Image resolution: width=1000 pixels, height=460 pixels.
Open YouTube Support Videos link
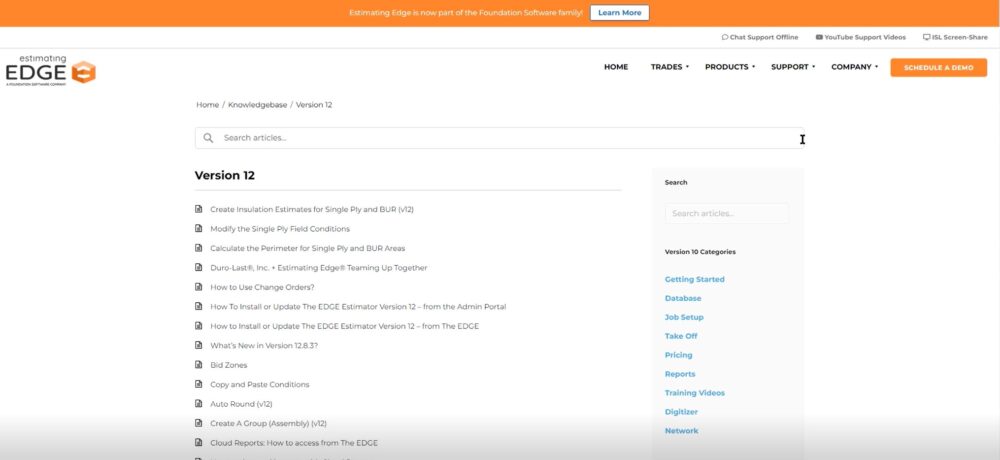pos(860,37)
